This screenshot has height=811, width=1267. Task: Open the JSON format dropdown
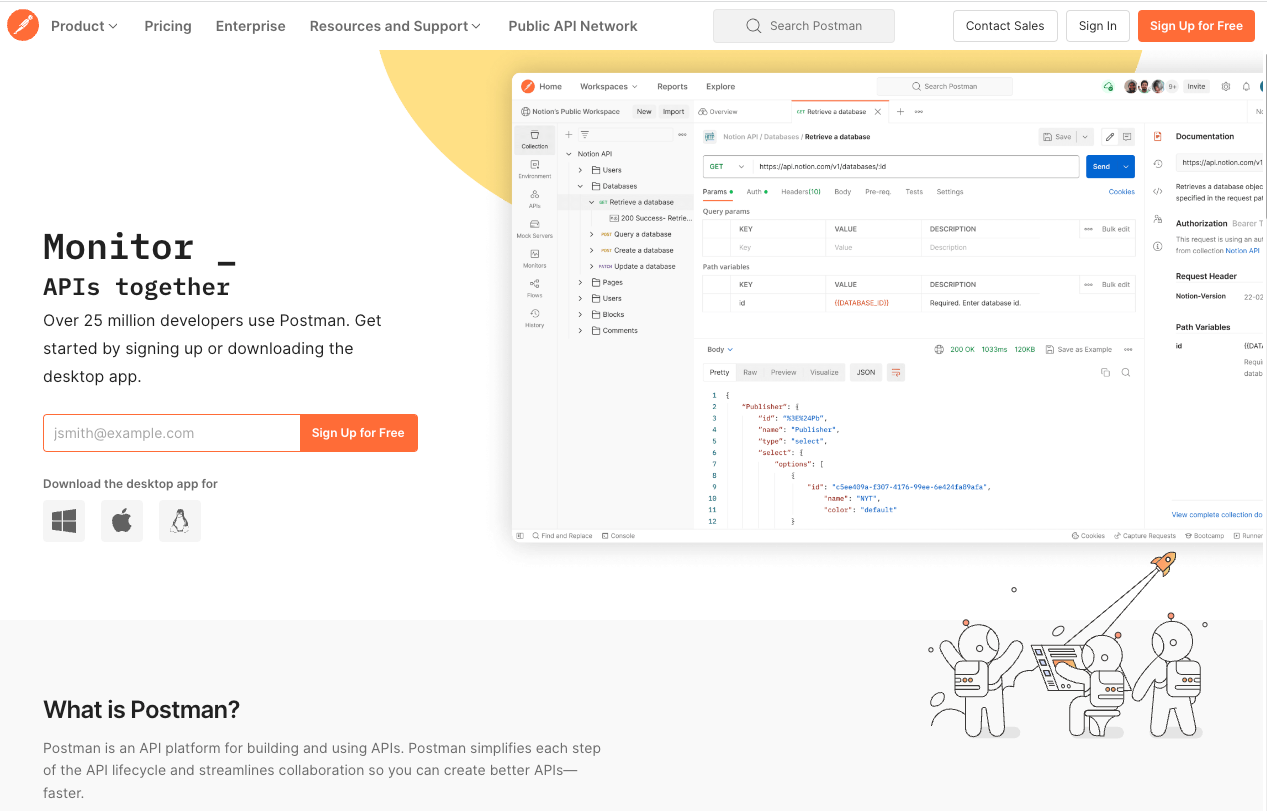tap(866, 372)
